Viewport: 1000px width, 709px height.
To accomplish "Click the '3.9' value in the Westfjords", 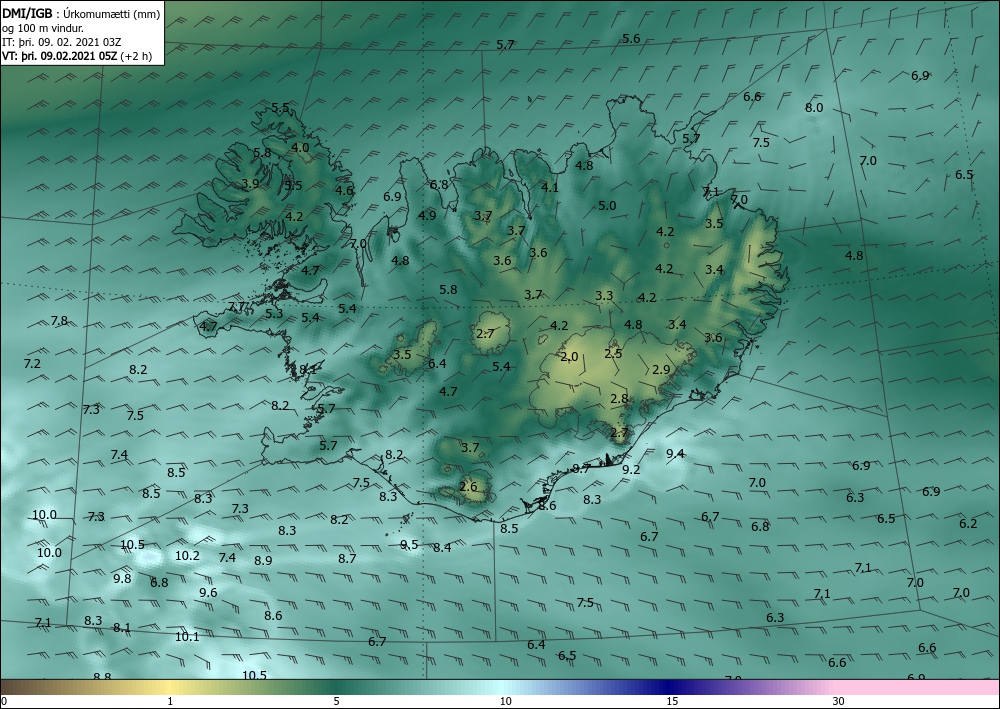I will pos(251,183).
